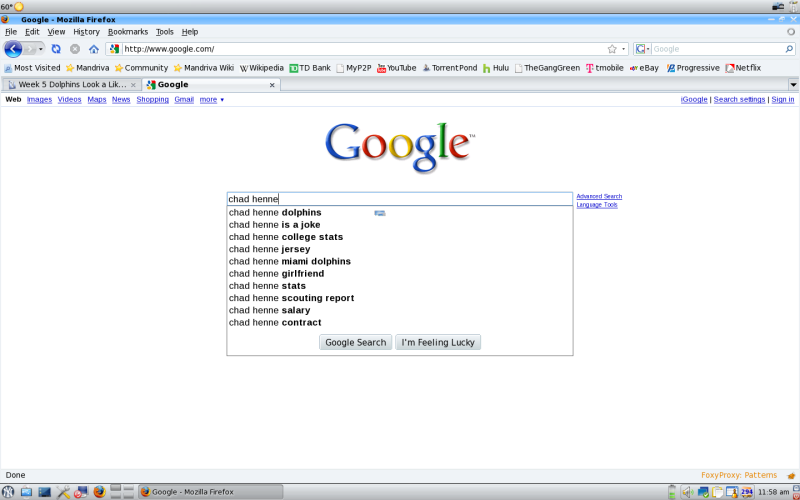The height and width of the screenshot is (500, 800).
Task: Open the Progressive bookmark
Action: pyautogui.click(x=693, y=68)
